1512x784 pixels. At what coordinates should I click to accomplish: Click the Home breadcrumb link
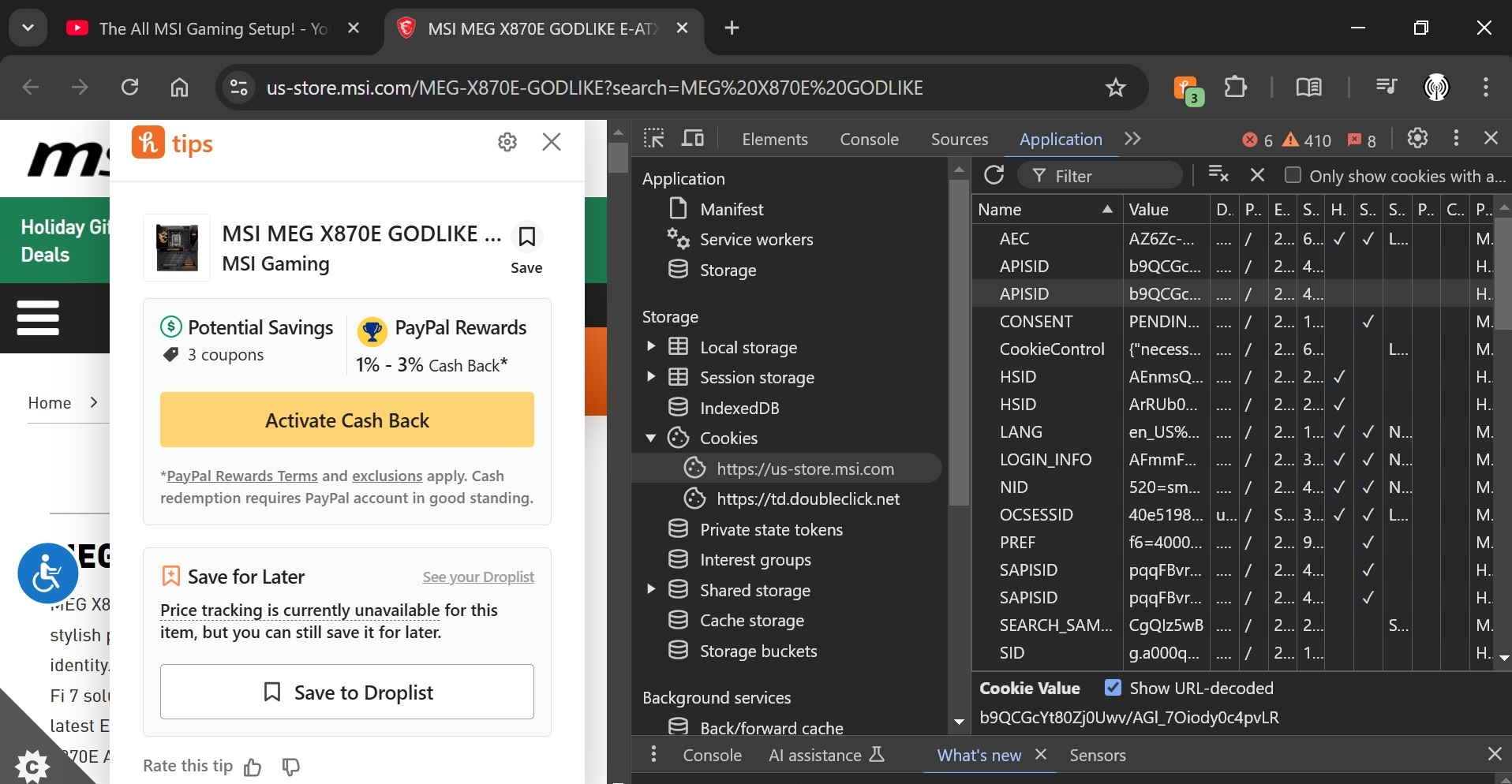point(50,403)
